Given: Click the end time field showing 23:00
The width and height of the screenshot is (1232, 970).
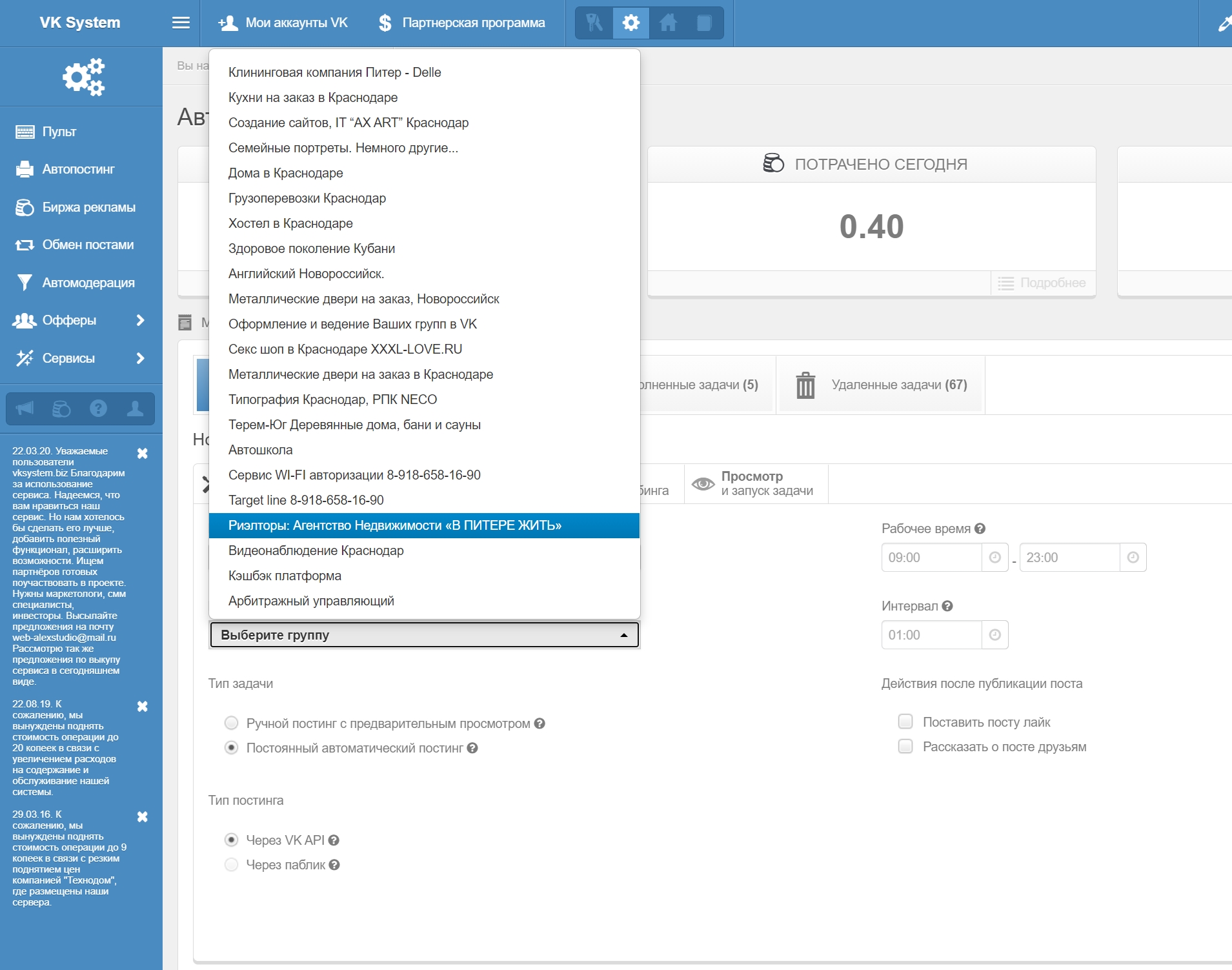Looking at the screenshot, I should (1069, 558).
